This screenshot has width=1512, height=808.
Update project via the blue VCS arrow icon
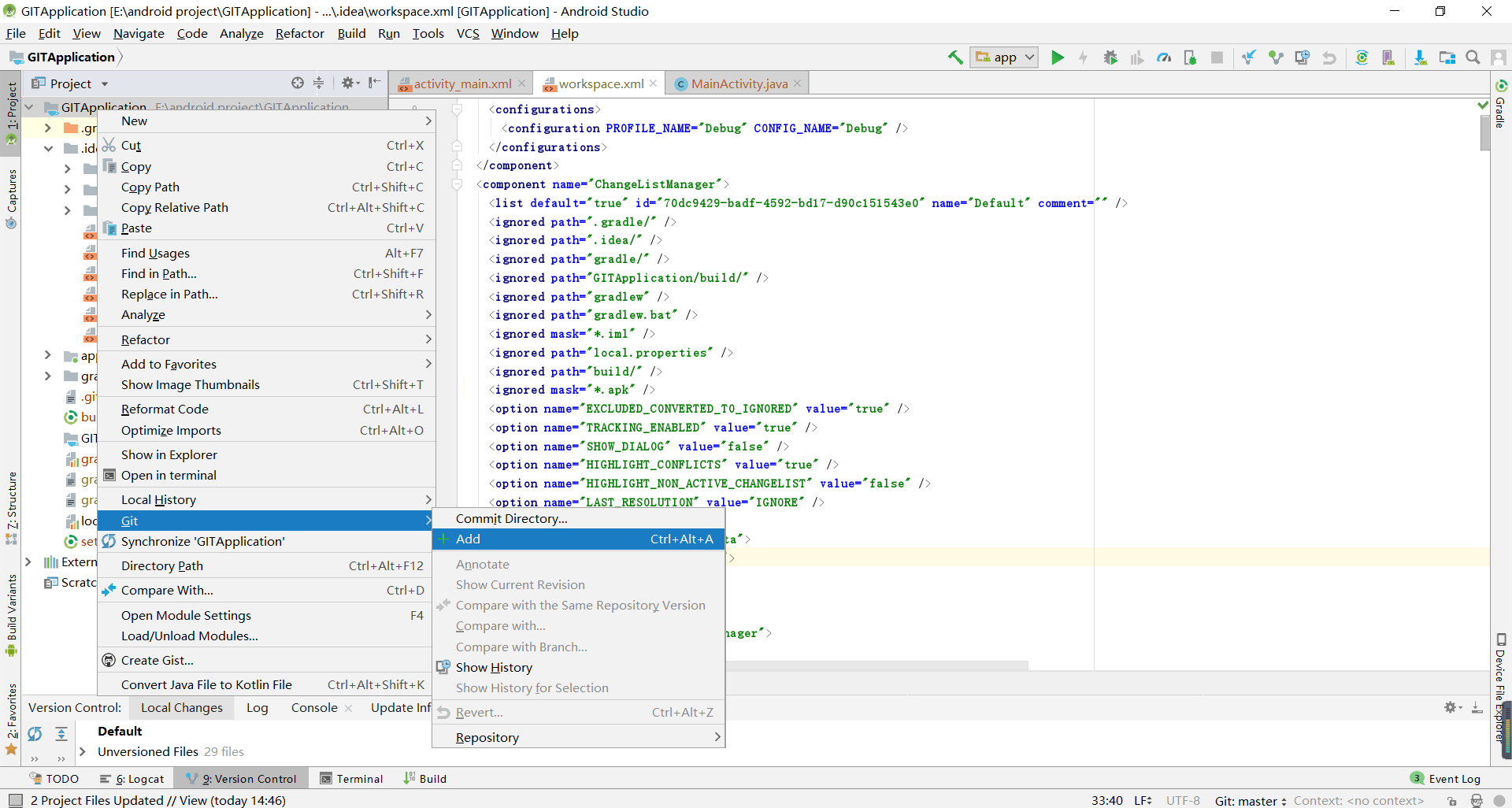[1249, 57]
